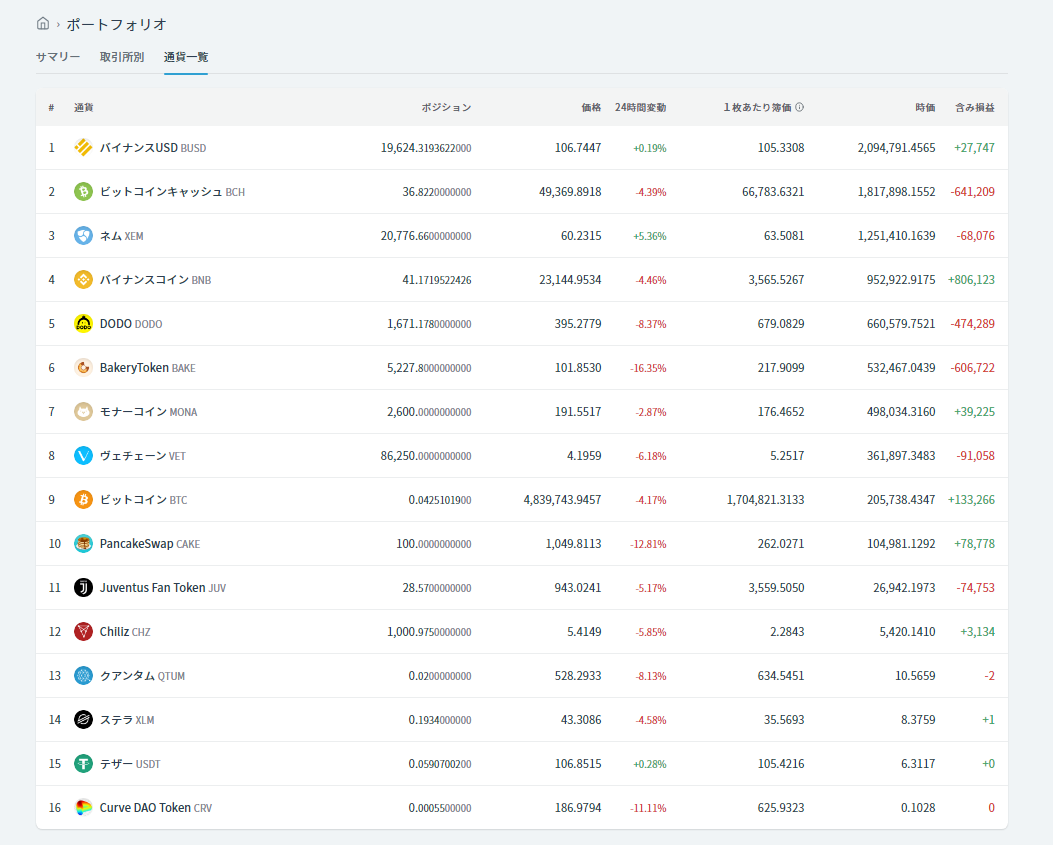The image size is (1053, 845).
Task: Open the テザー USDT name
Action: (130, 764)
